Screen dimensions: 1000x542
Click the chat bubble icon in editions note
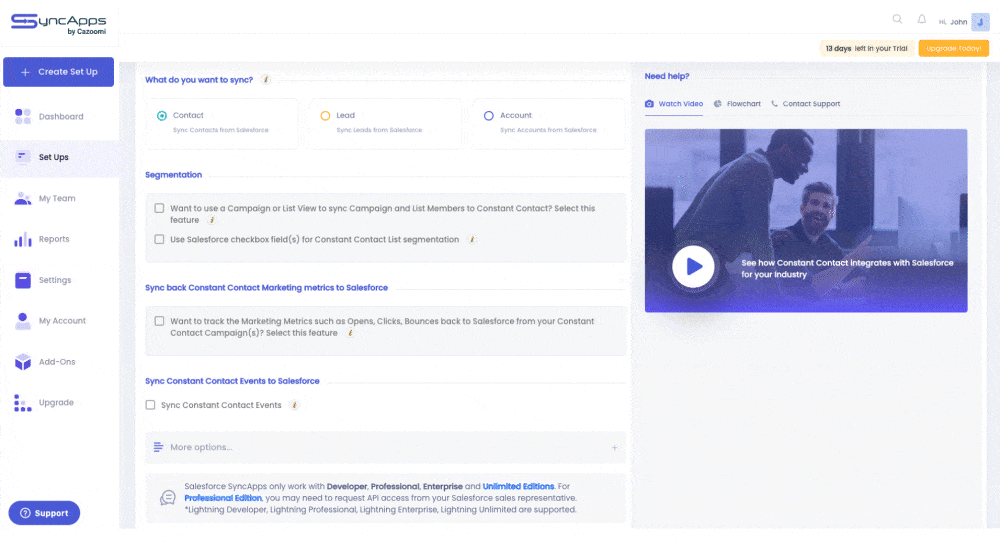pyautogui.click(x=168, y=497)
